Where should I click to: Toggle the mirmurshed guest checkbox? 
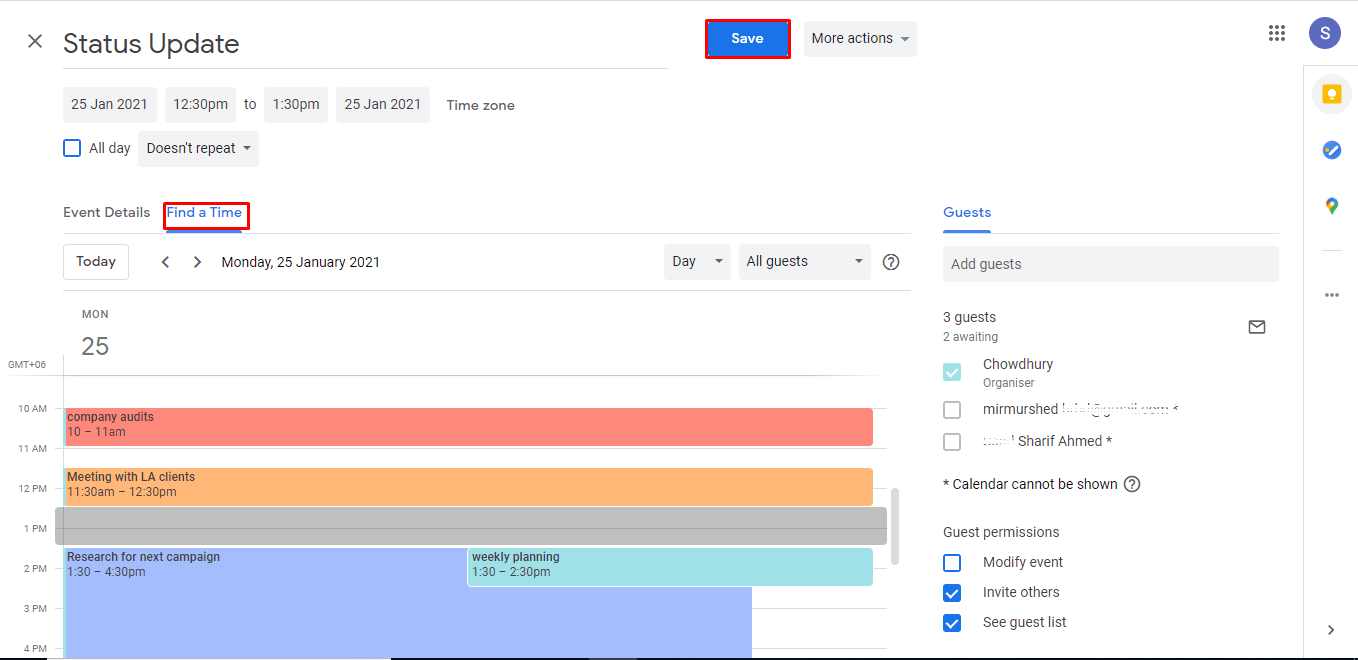click(x=952, y=410)
